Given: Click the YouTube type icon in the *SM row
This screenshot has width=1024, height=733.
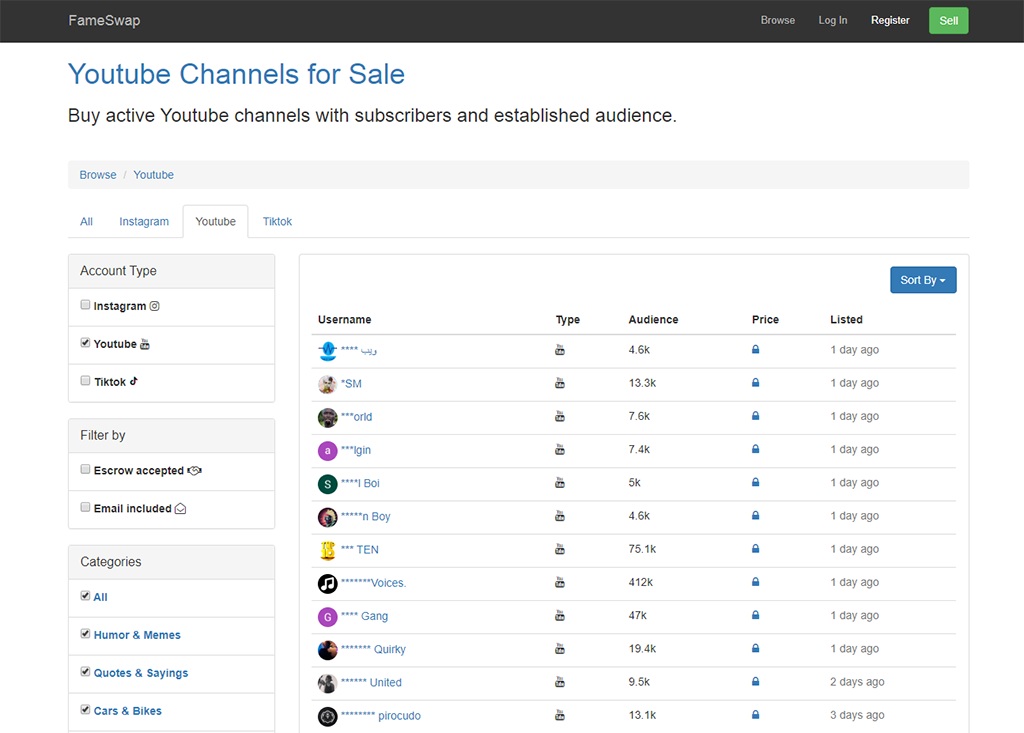Looking at the screenshot, I should (x=560, y=383).
